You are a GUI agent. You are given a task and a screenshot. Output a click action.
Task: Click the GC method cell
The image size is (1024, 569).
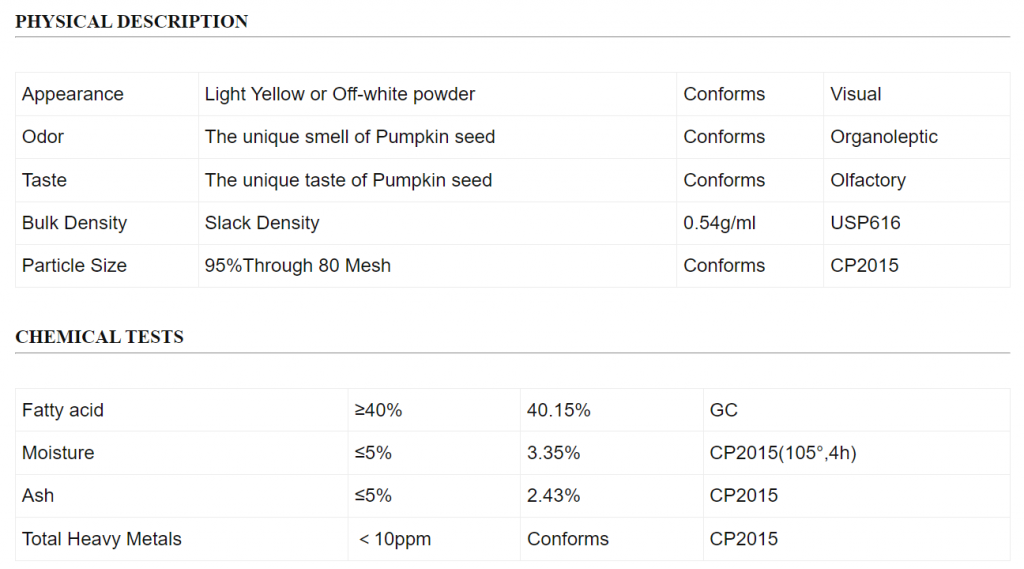[x=724, y=410]
